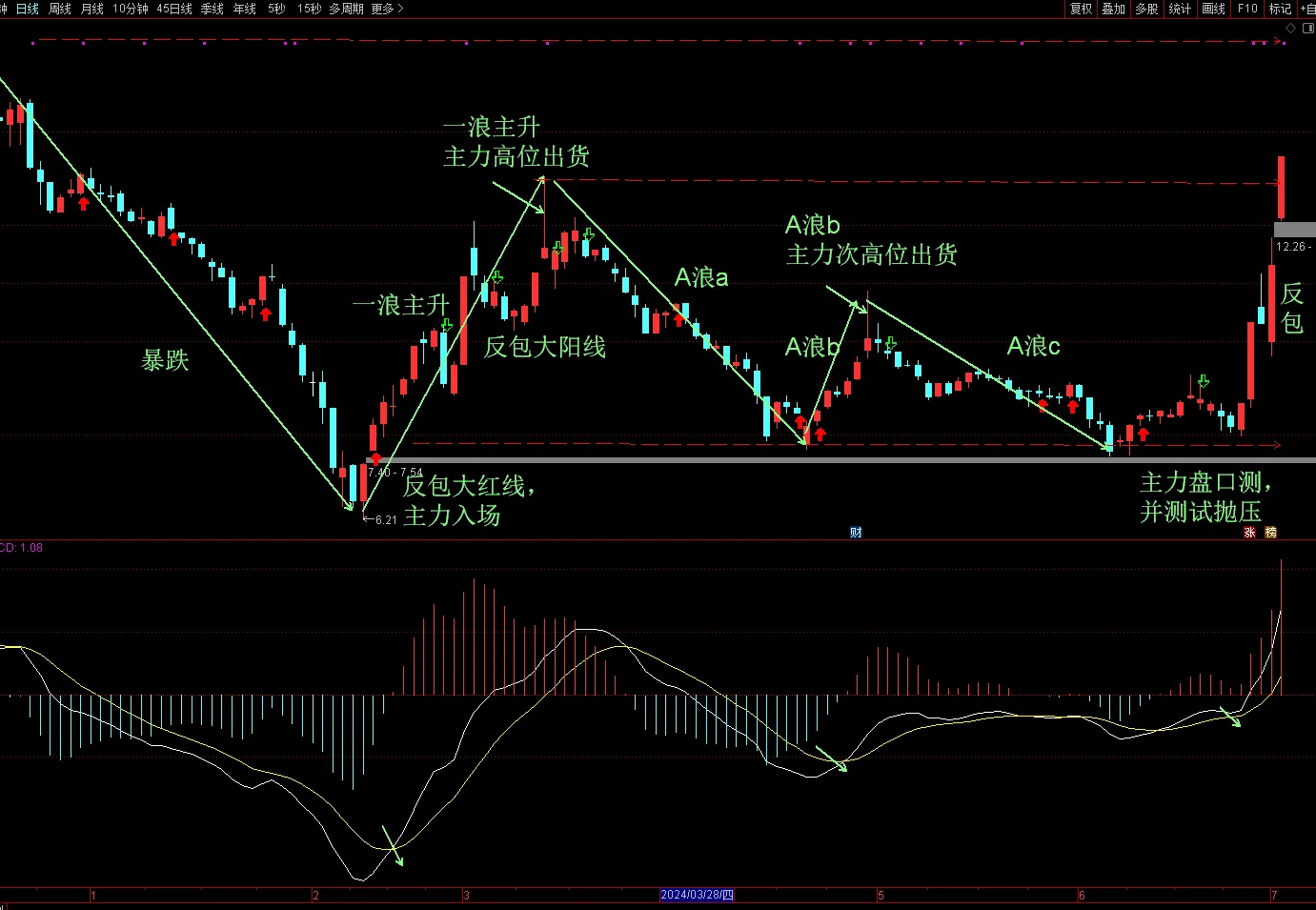1316x910 pixels.
Task: Select the 反包大阳线 annotation text
Action: coord(545,347)
